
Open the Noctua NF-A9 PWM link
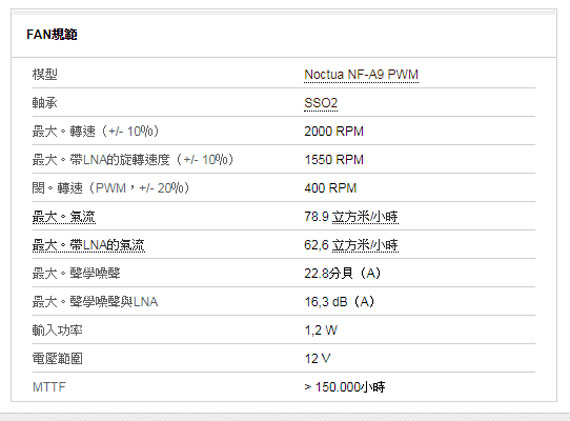pyautogui.click(x=361, y=75)
